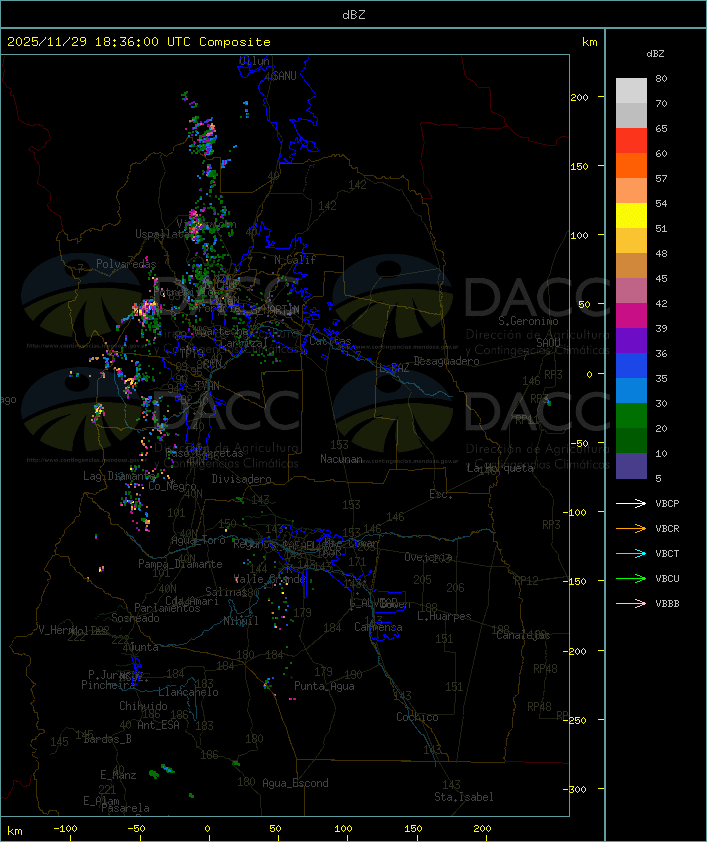Click the pink VBBB arrow icon

tap(631, 603)
